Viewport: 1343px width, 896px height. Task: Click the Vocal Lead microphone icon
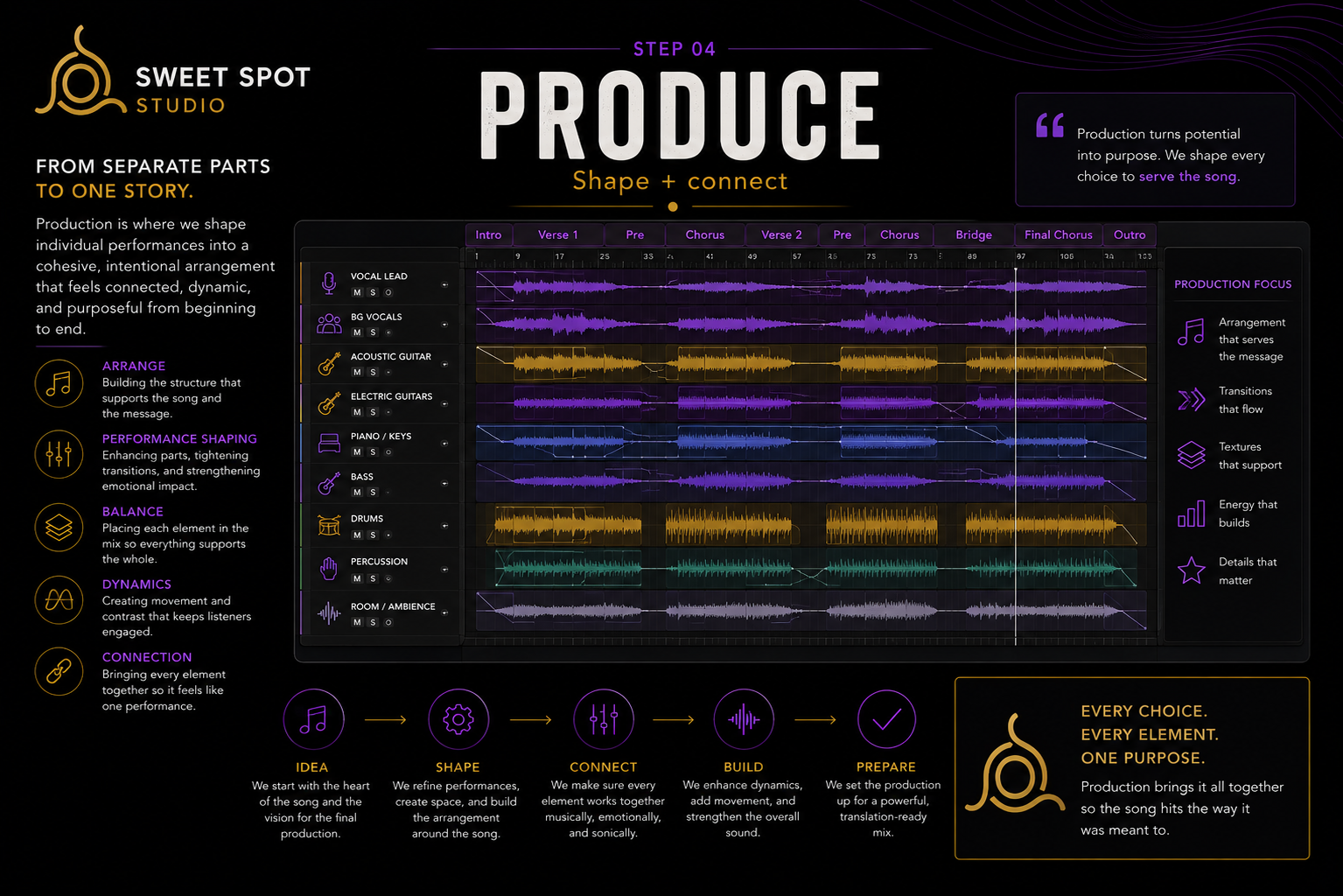pyautogui.click(x=329, y=283)
